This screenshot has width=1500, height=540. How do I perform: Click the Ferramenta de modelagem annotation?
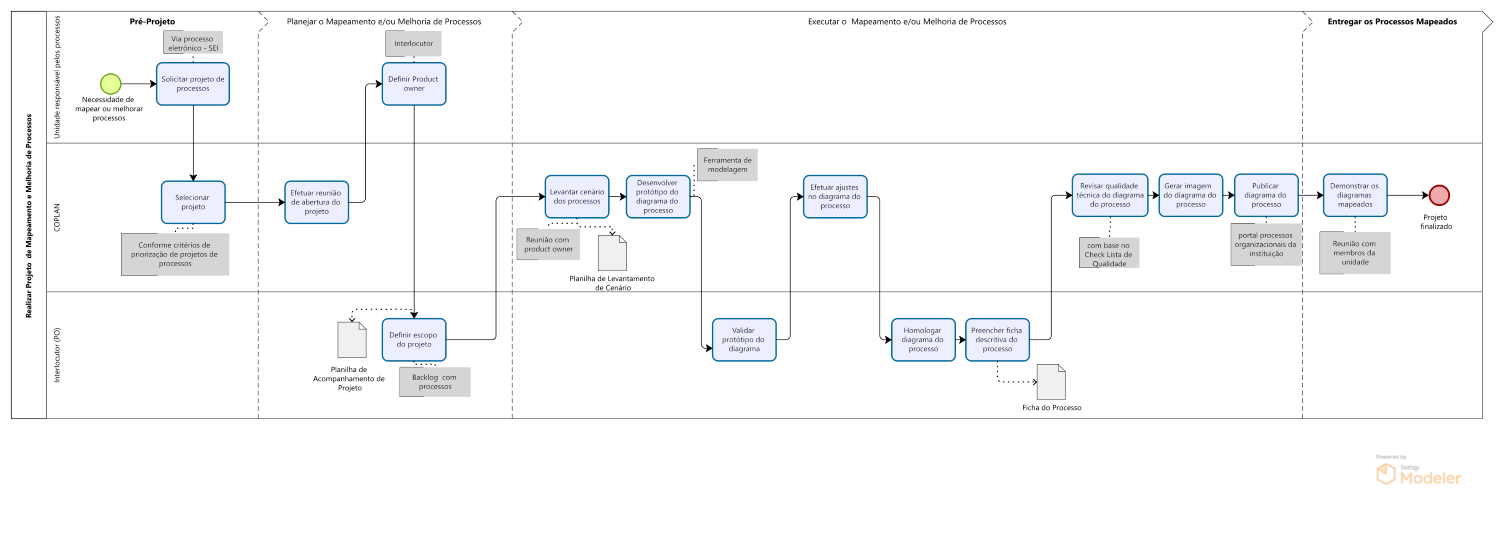[x=728, y=166]
